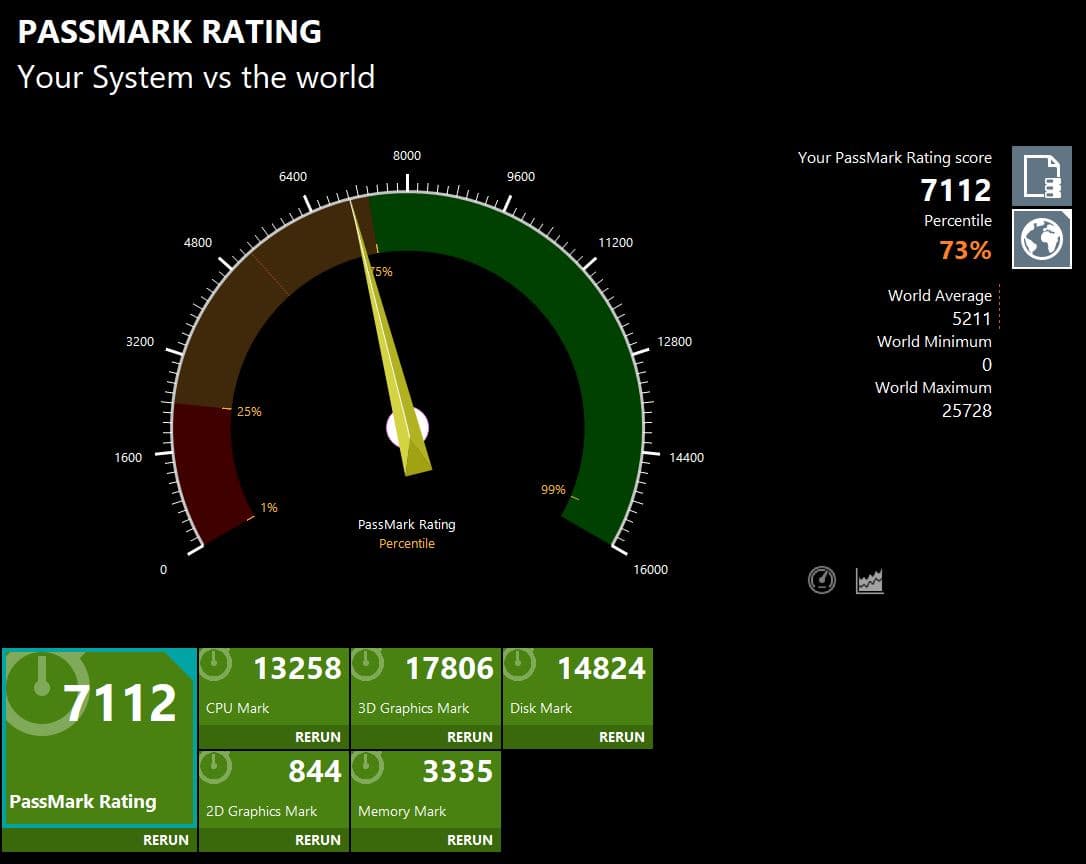
Task: Click the clock icon on CPU Mark tile
Action: 215,663
